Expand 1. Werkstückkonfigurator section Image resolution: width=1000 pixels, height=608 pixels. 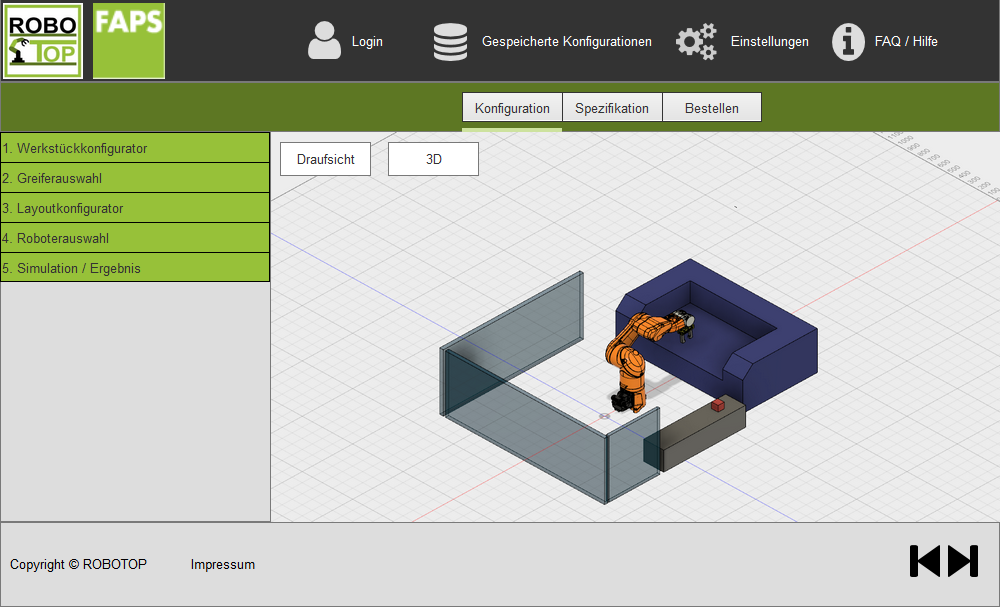[135, 148]
